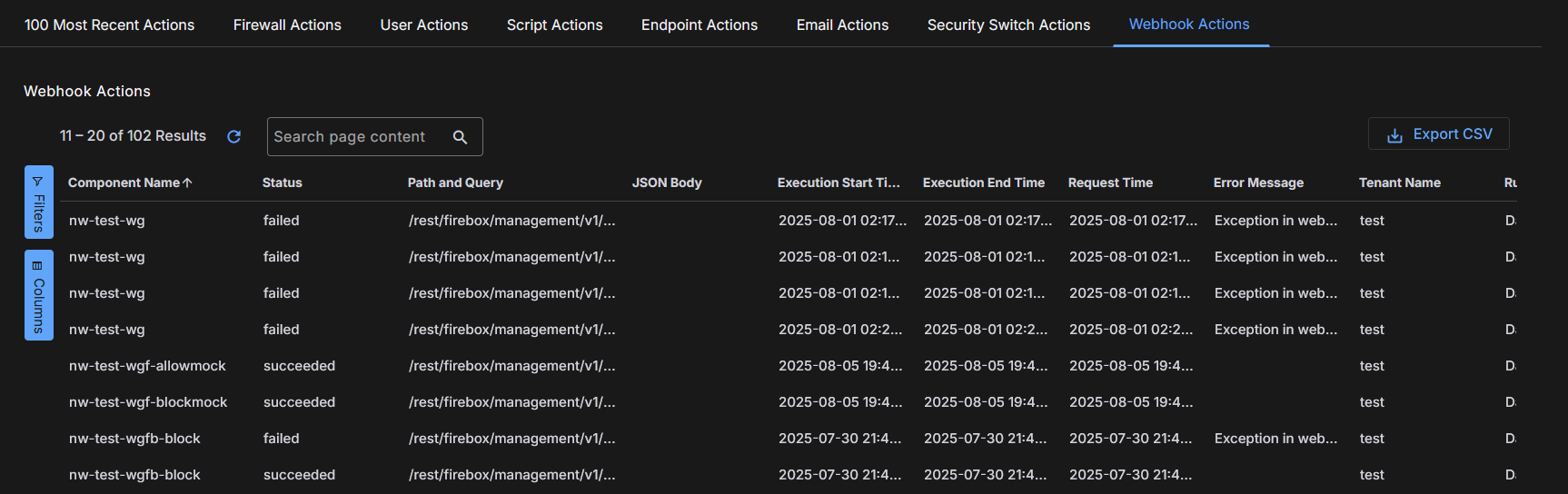Go to 100 Most Recent Actions tab
This screenshot has width=1568, height=494.
click(109, 25)
